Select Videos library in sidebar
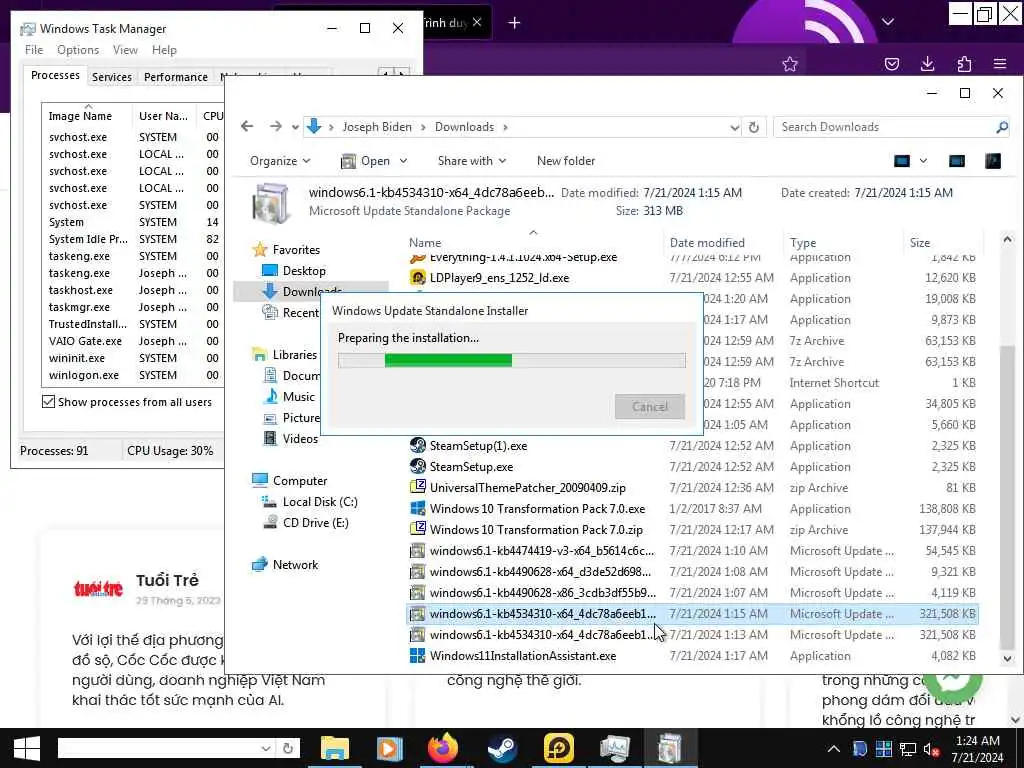Image resolution: width=1024 pixels, height=768 pixels. coord(300,438)
